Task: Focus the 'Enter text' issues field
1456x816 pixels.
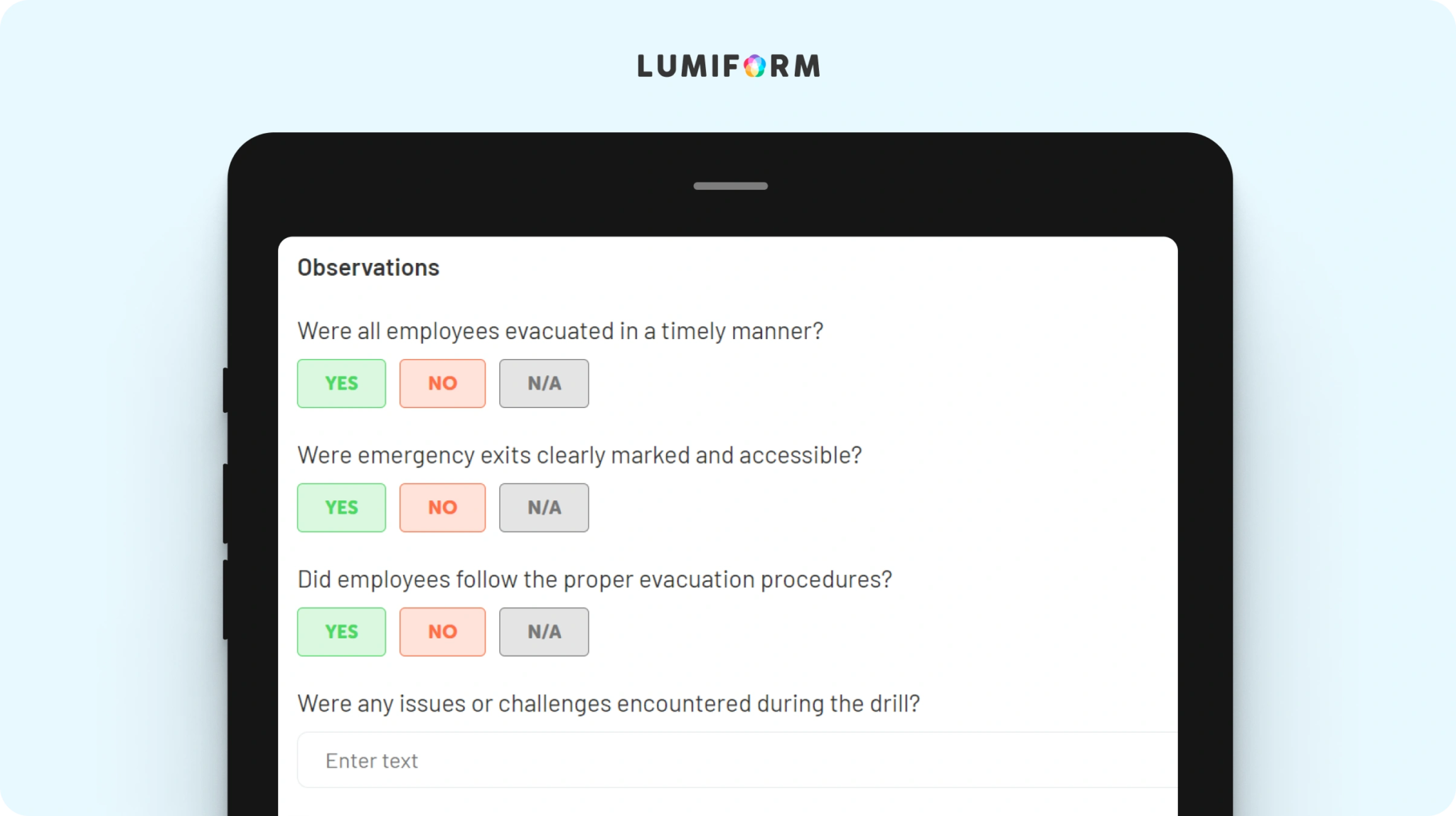Action: coord(737,760)
